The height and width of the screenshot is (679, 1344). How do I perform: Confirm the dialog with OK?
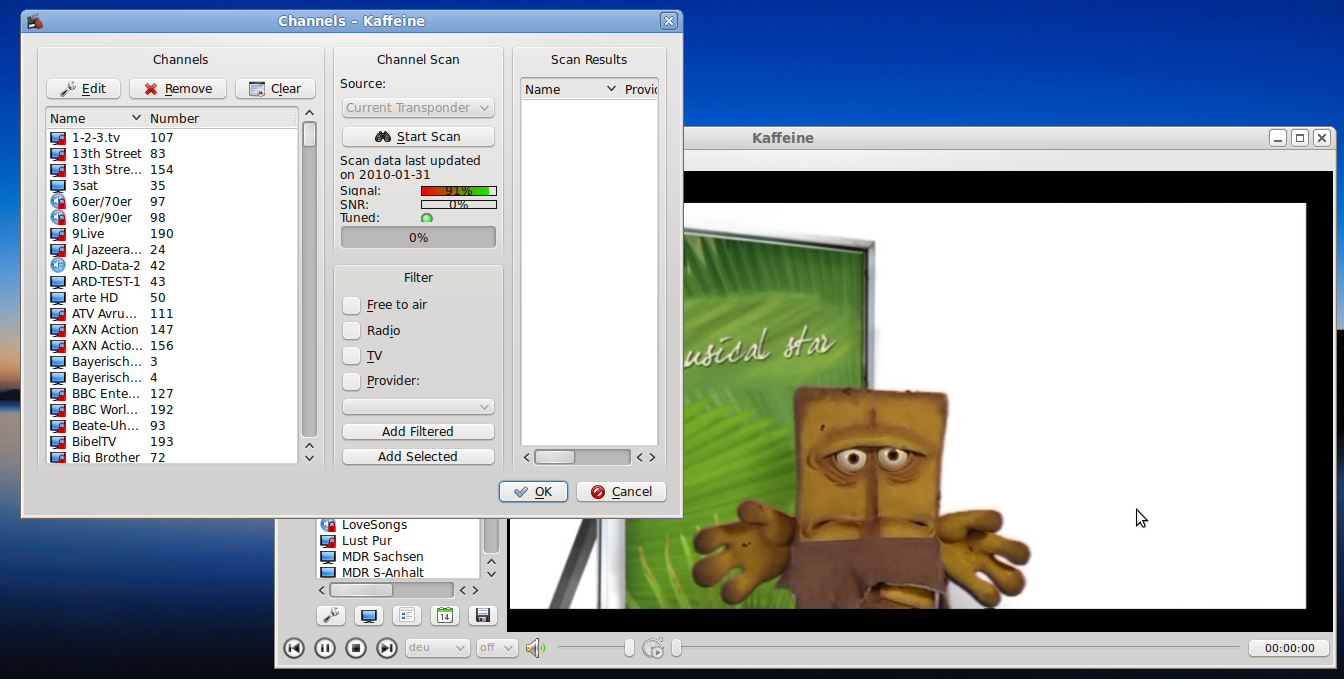pyautogui.click(x=534, y=492)
